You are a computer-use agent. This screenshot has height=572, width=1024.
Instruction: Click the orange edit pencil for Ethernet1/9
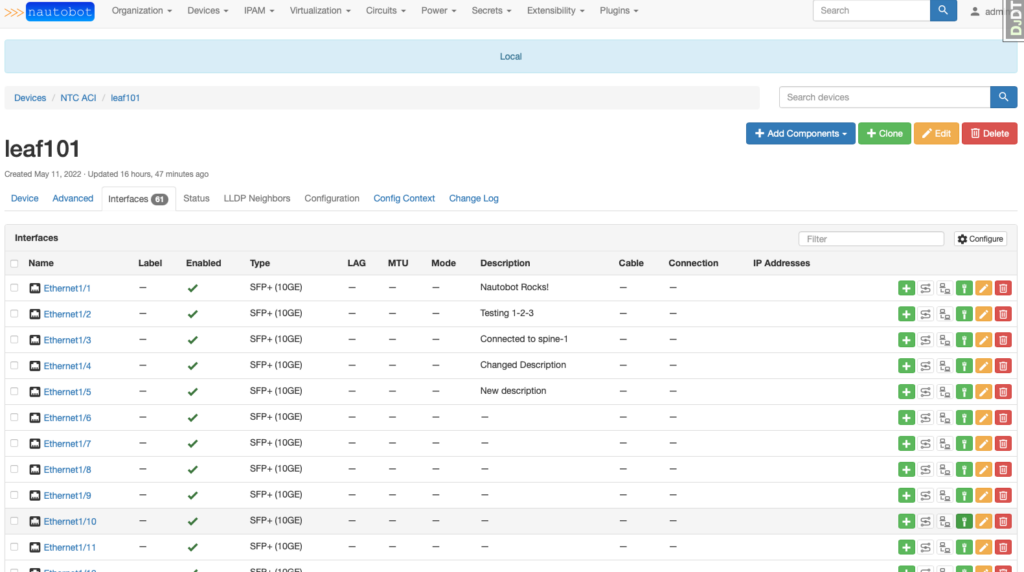[984, 496]
